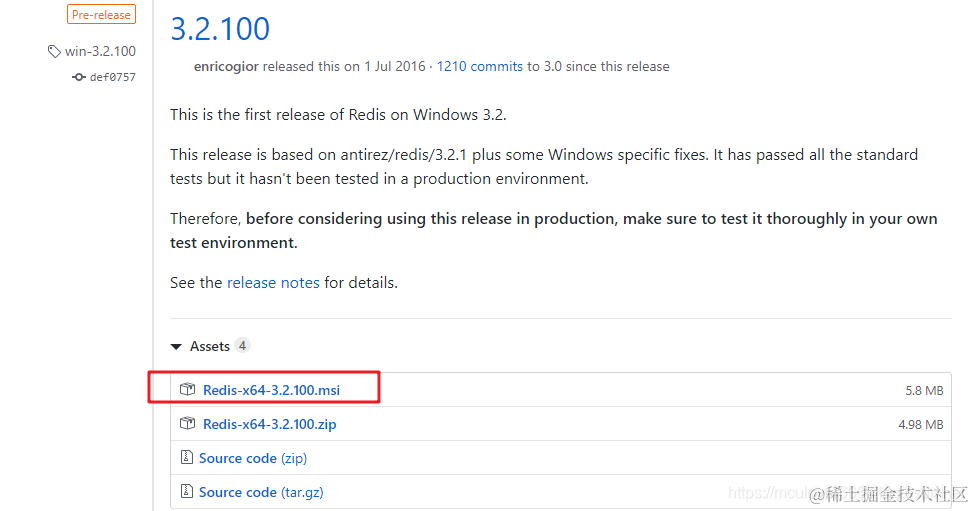Click the commit icon beside def0757

[79, 77]
